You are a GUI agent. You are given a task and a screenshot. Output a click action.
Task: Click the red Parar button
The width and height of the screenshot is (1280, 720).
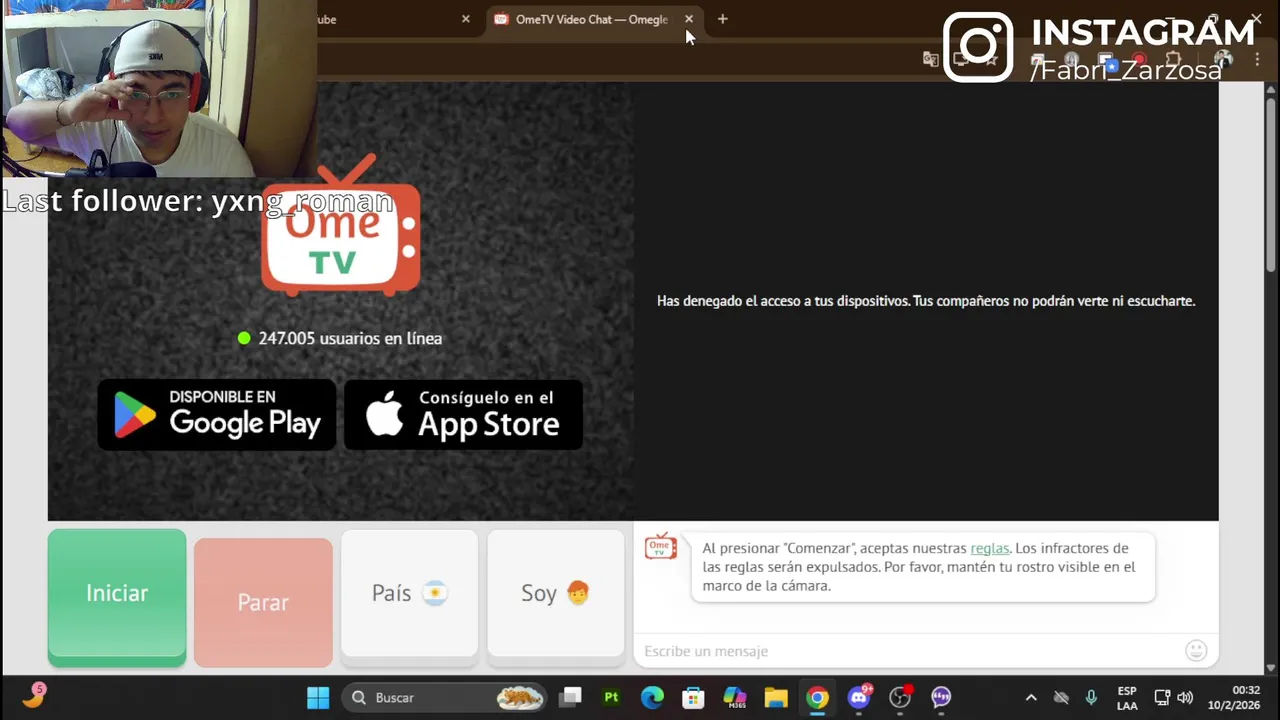pos(263,602)
